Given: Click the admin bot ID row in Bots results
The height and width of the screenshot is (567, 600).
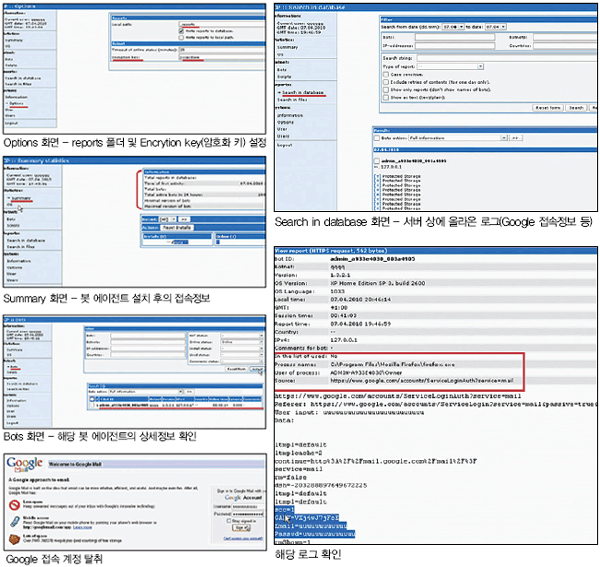Looking at the screenshot, I should [x=175, y=405].
